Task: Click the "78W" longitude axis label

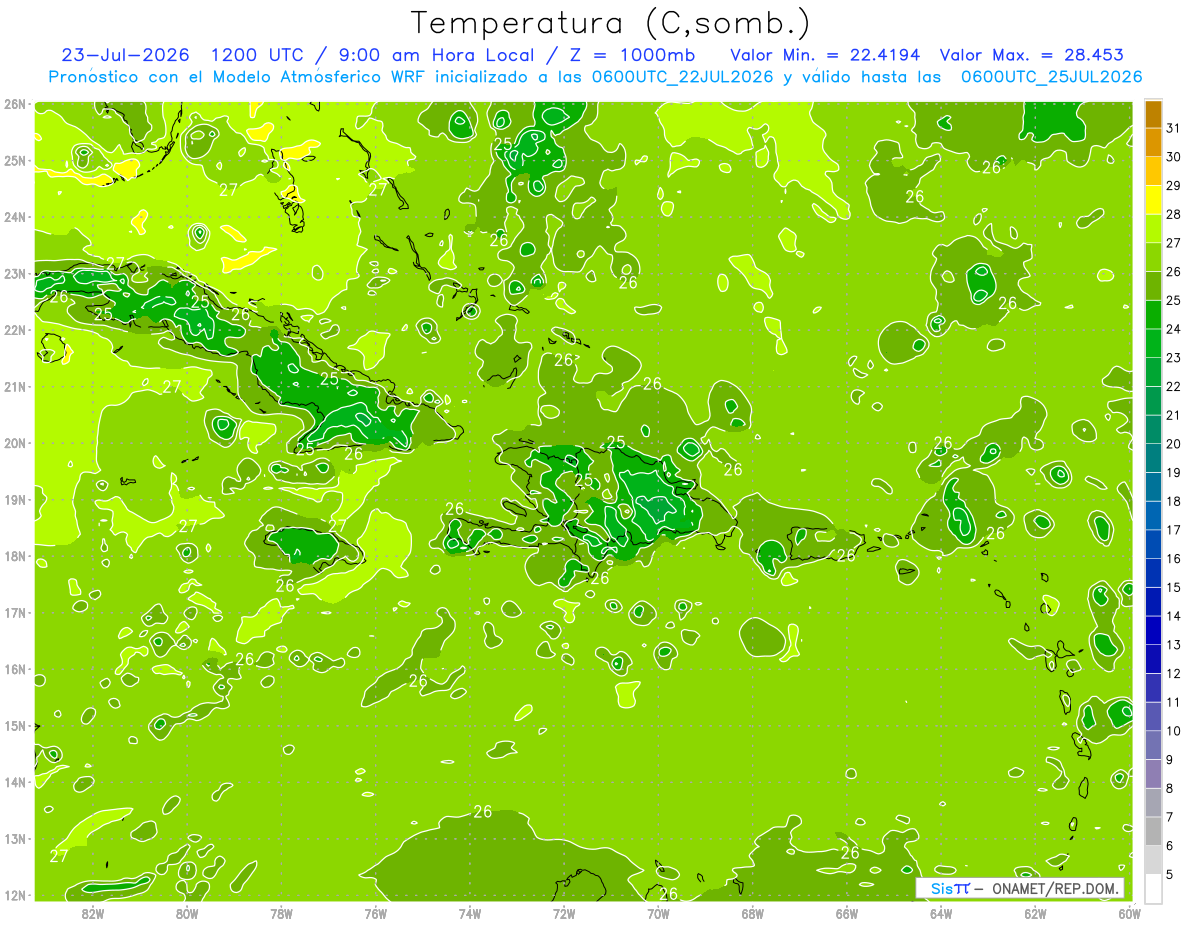Action: 281,913
